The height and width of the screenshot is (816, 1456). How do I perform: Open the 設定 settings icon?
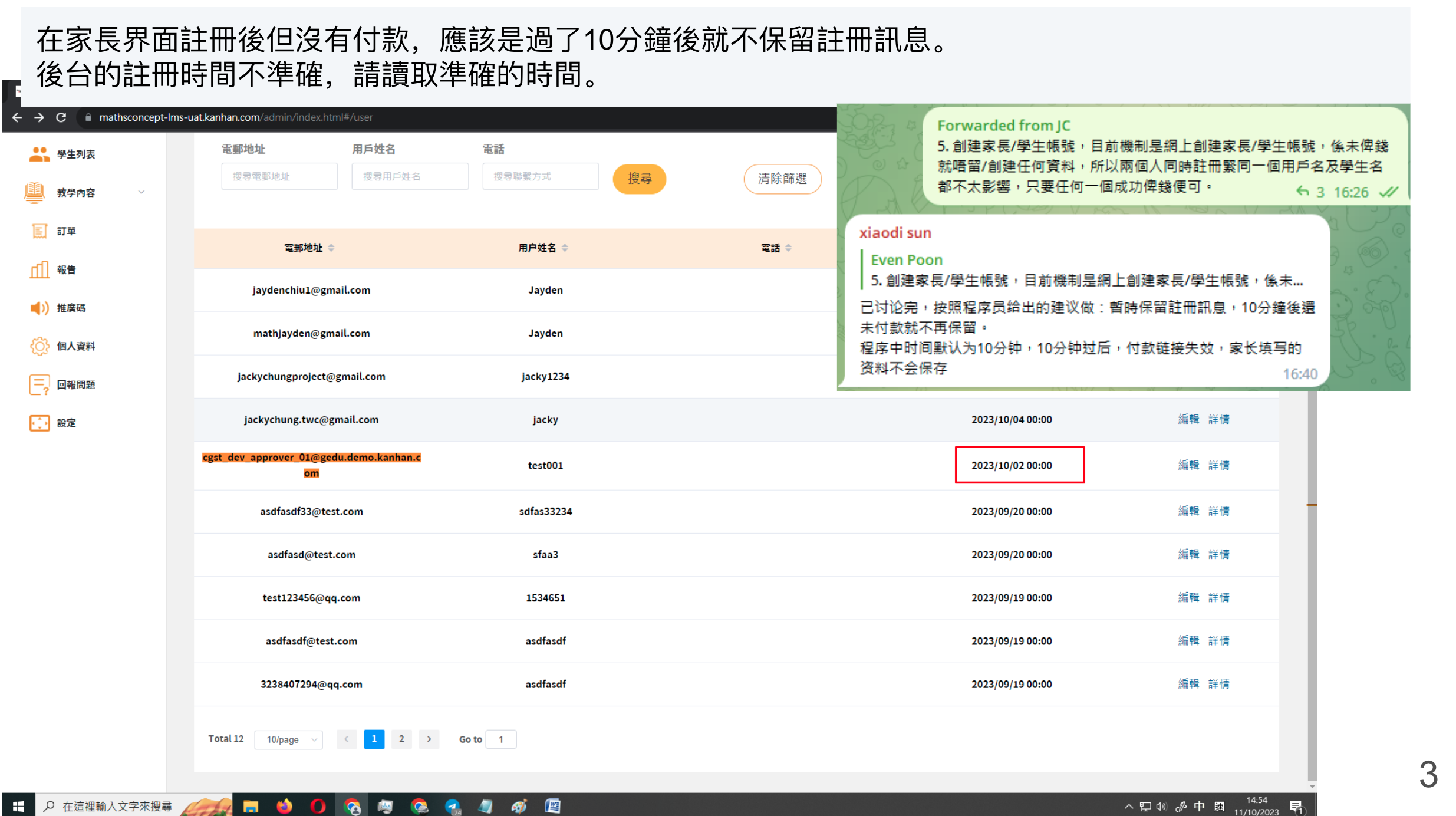pyautogui.click(x=39, y=423)
